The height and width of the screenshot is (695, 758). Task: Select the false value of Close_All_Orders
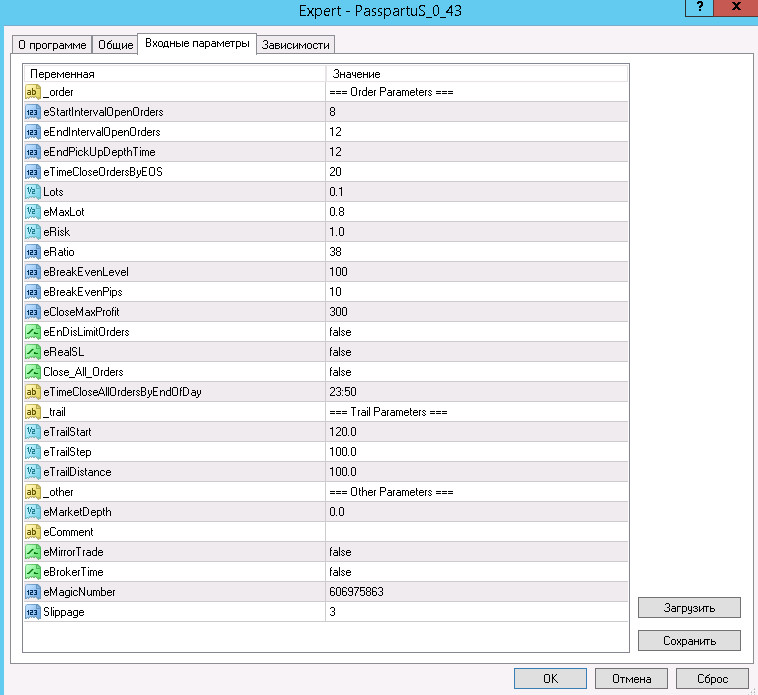click(340, 372)
